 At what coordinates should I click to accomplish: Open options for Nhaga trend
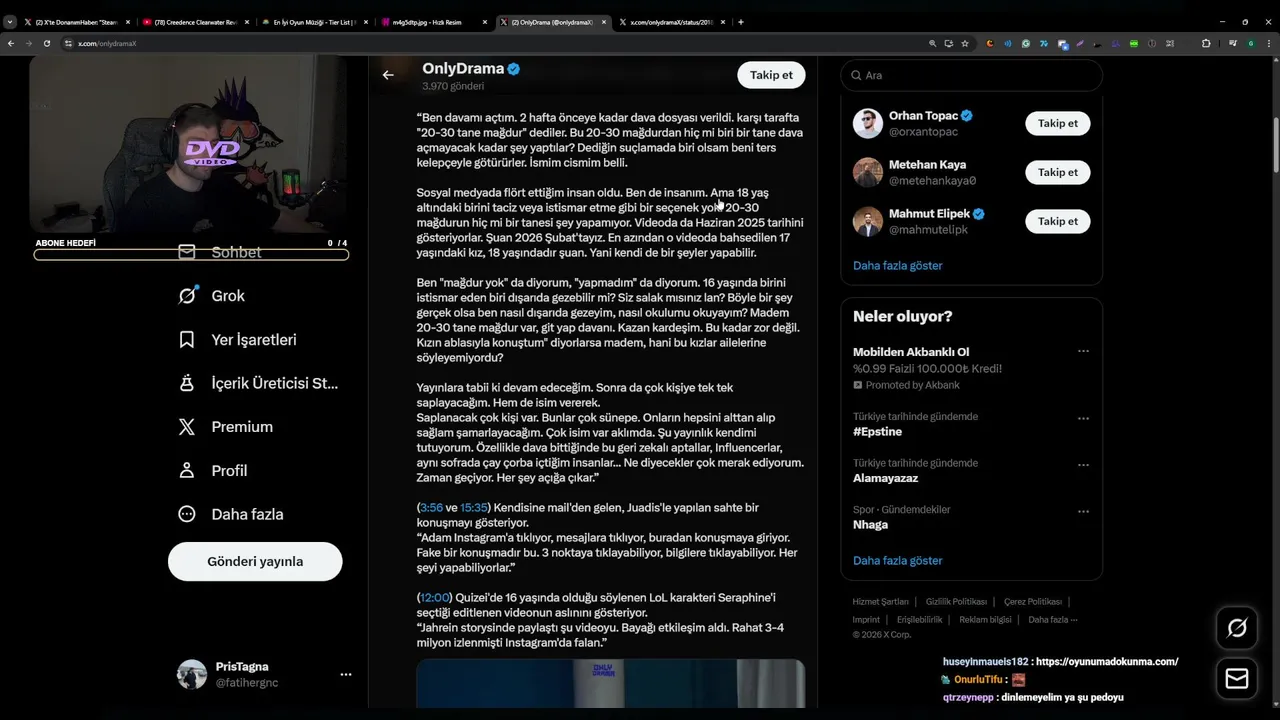(1083, 511)
